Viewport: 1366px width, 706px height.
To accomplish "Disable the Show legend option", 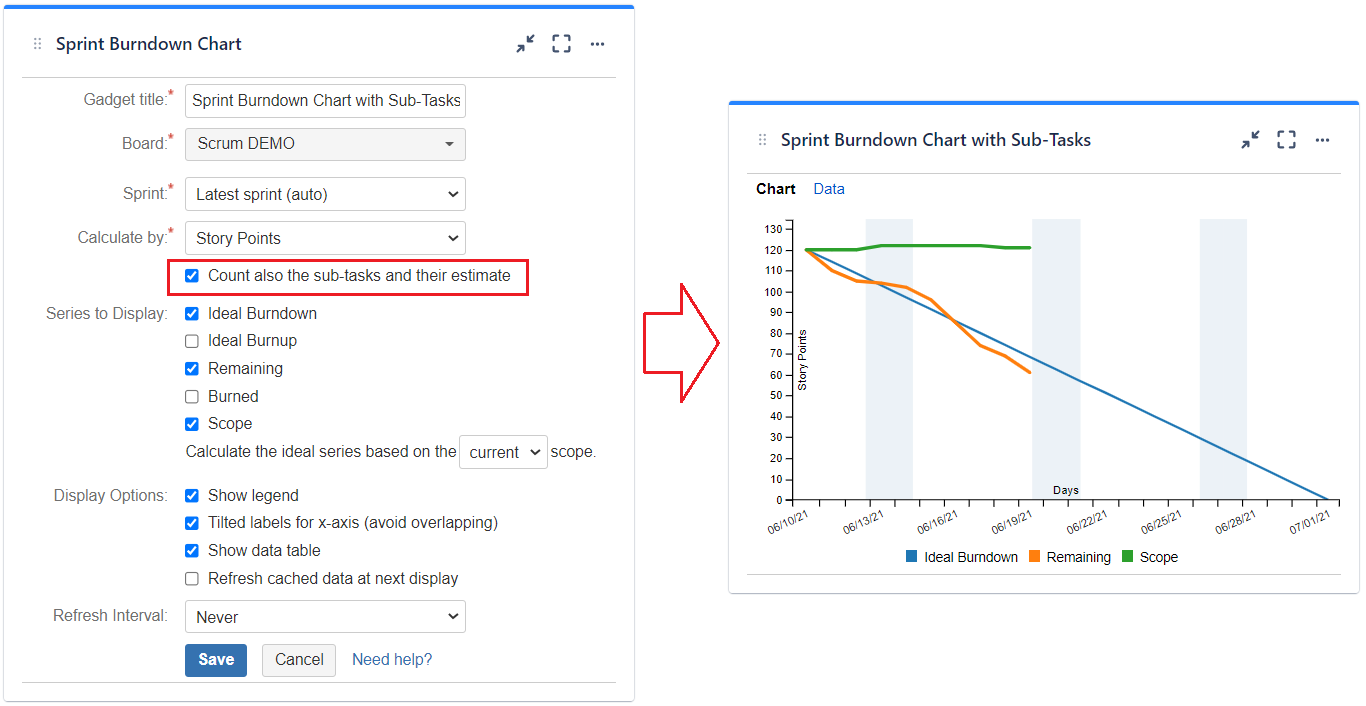I will coord(191,495).
